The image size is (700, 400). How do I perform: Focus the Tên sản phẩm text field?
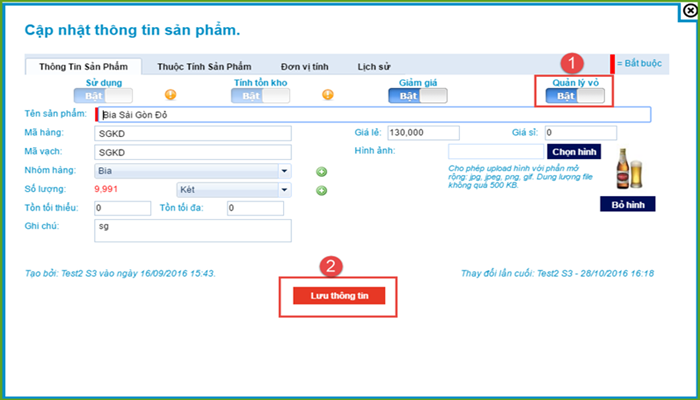point(372,115)
